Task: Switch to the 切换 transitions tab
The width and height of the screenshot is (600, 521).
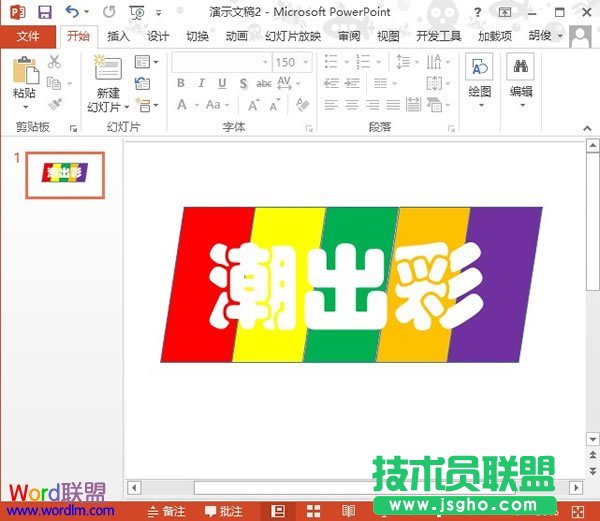Action: coord(197,36)
